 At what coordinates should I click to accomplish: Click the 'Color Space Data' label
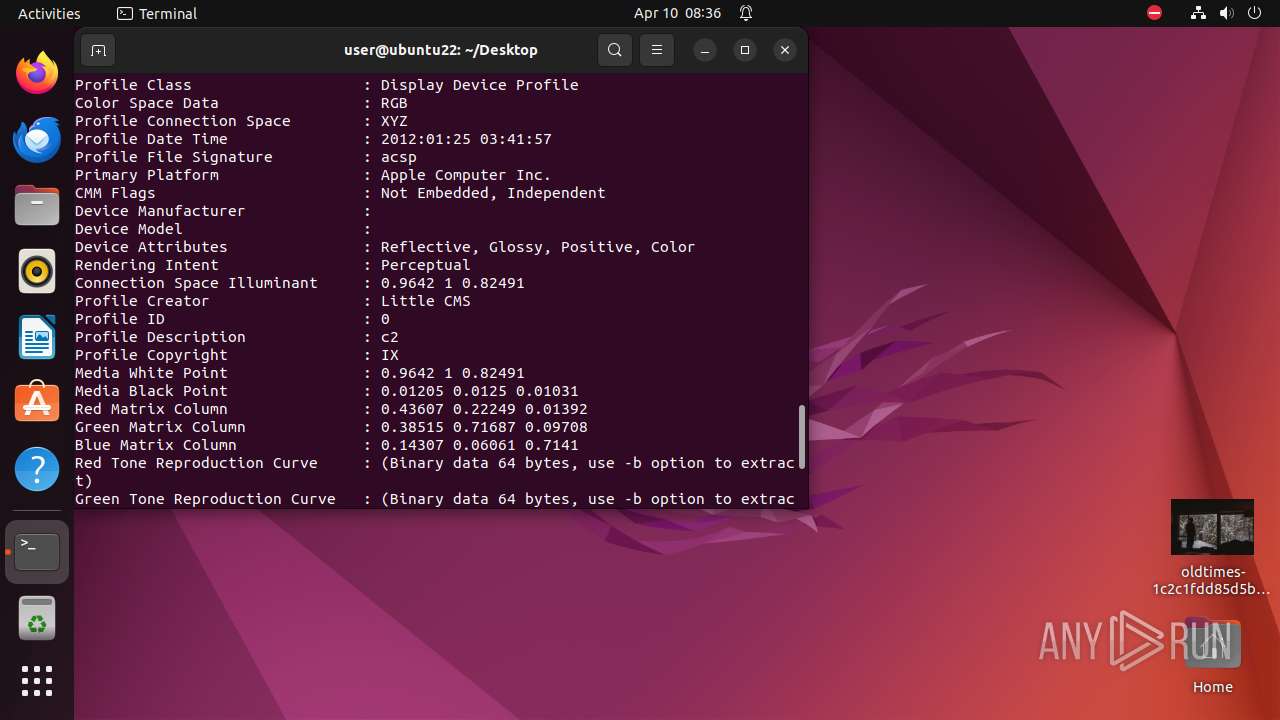(147, 103)
